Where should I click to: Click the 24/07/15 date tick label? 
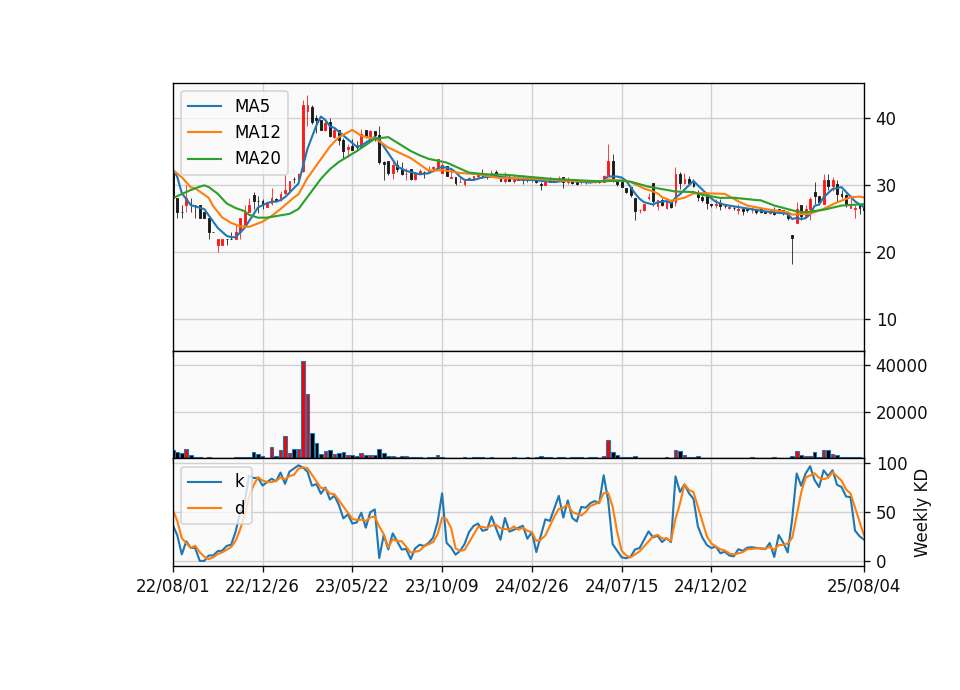pyautogui.click(x=621, y=586)
